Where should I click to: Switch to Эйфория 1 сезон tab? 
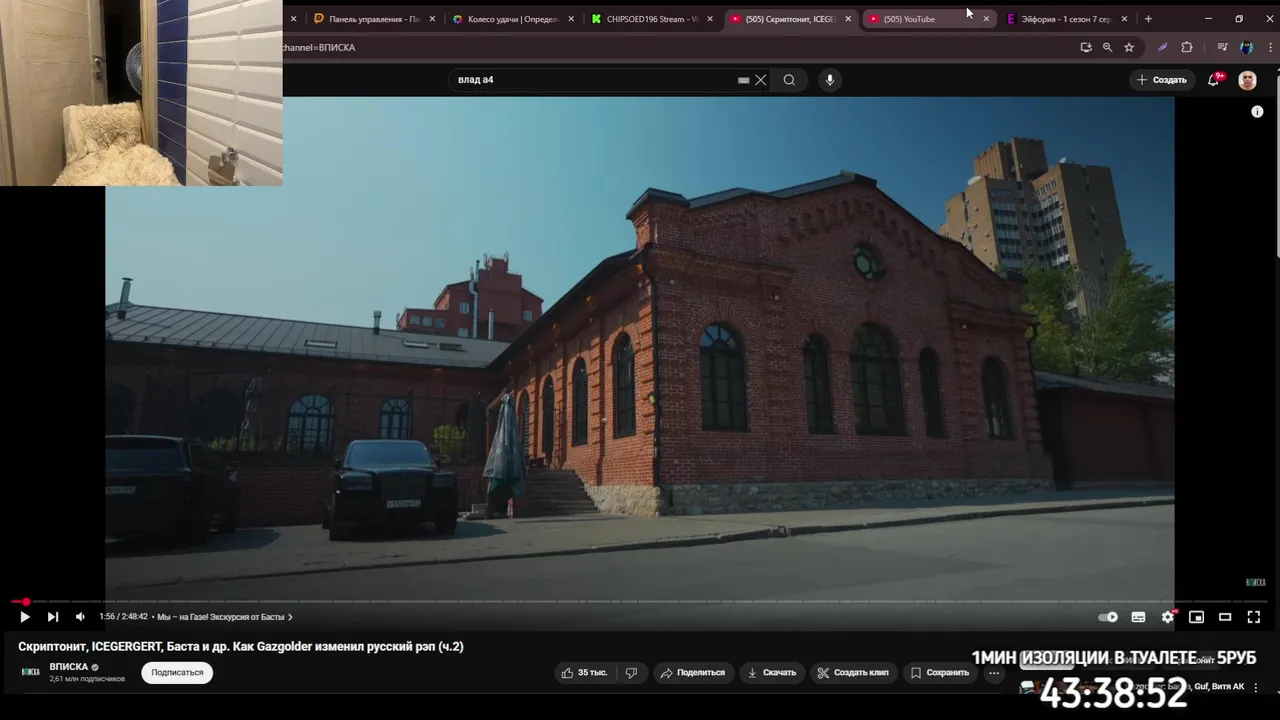[1060, 19]
